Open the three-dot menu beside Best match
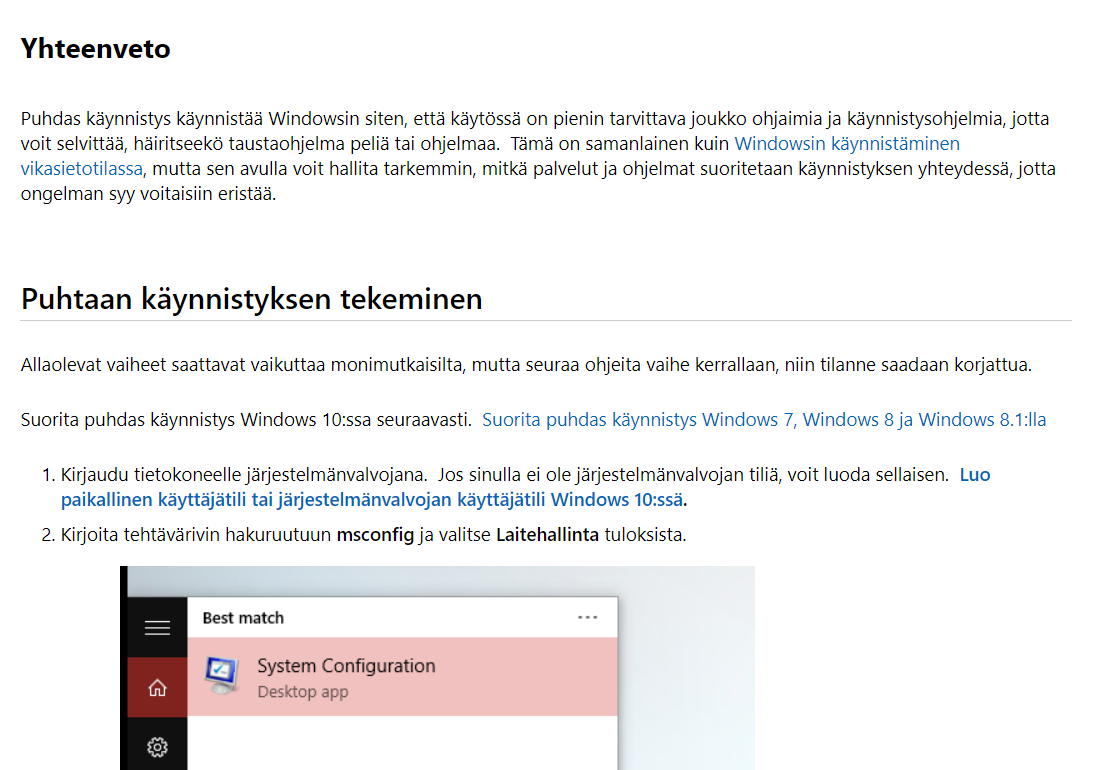The height and width of the screenshot is (770, 1095). [587, 617]
